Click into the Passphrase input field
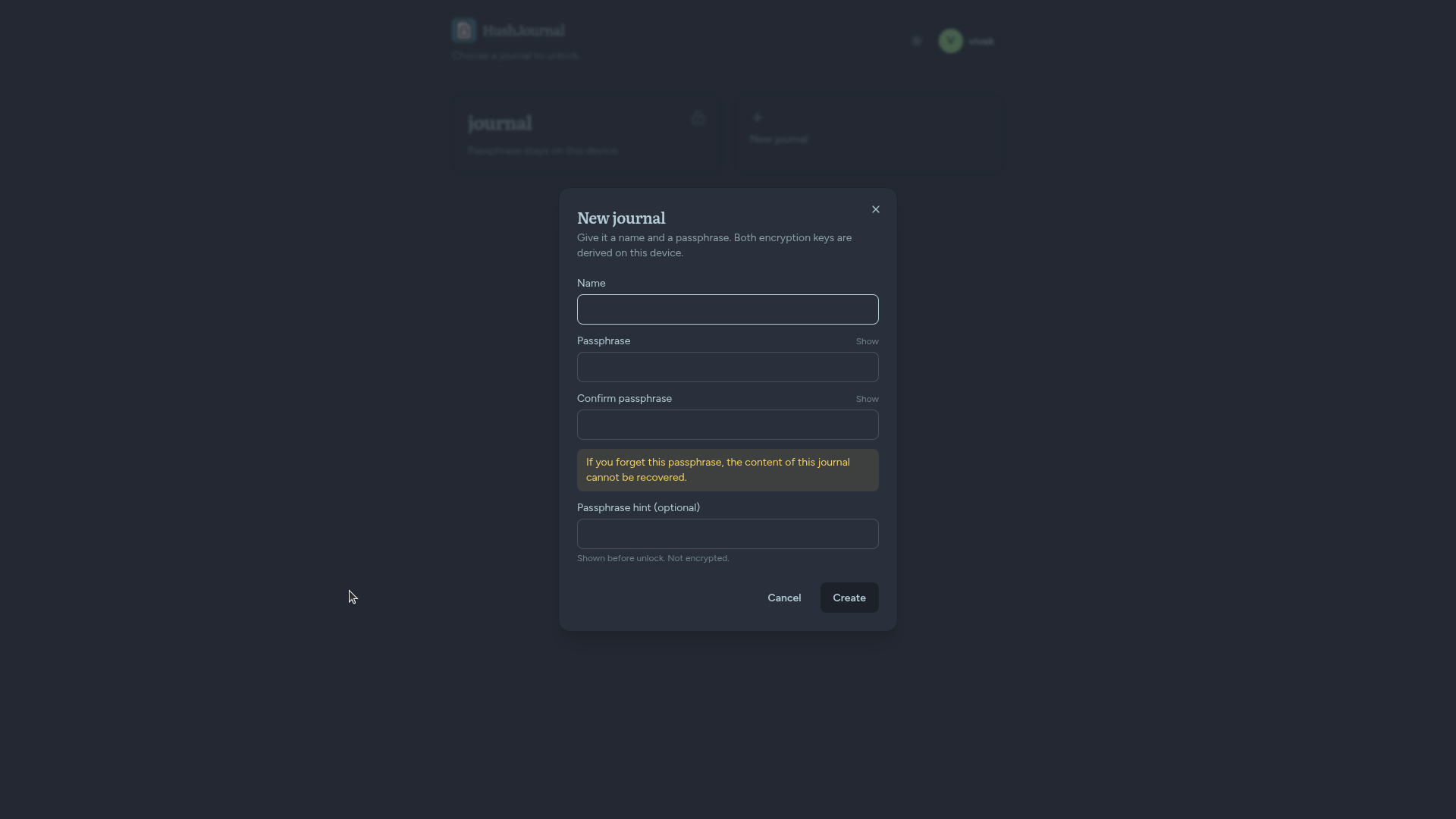 pos(728,367)
